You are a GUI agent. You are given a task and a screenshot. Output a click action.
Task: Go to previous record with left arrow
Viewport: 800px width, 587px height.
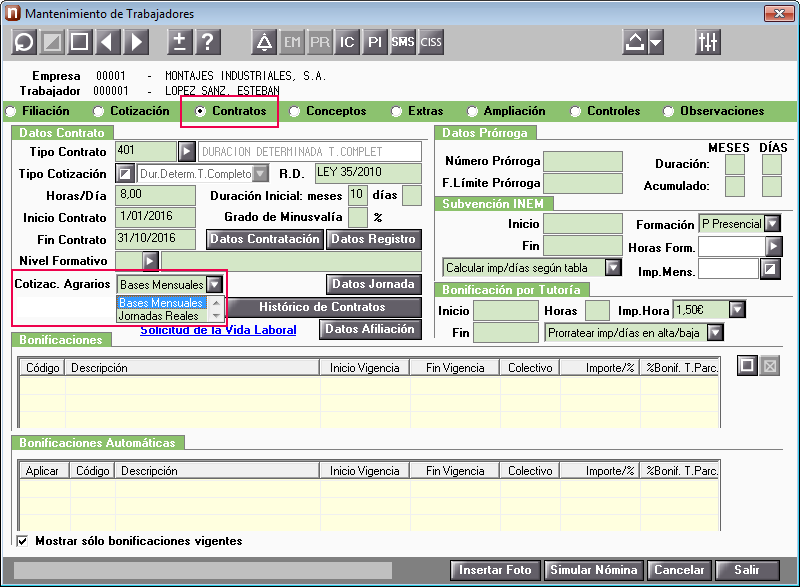pos(108,42)
